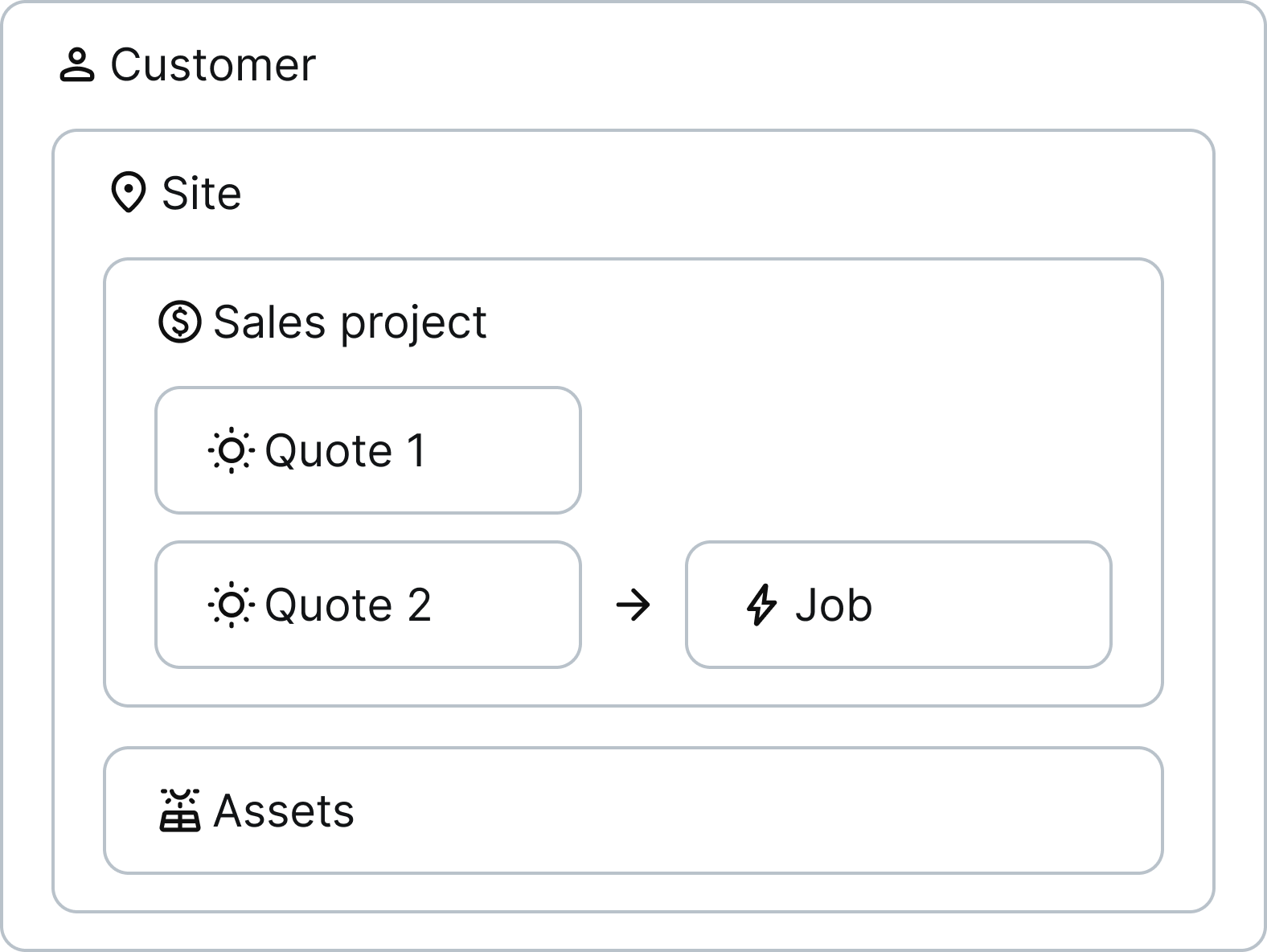The height and width of the screenshot is (952, 1267).
Task: Click the Customer label text
Action: pos(213,65)
